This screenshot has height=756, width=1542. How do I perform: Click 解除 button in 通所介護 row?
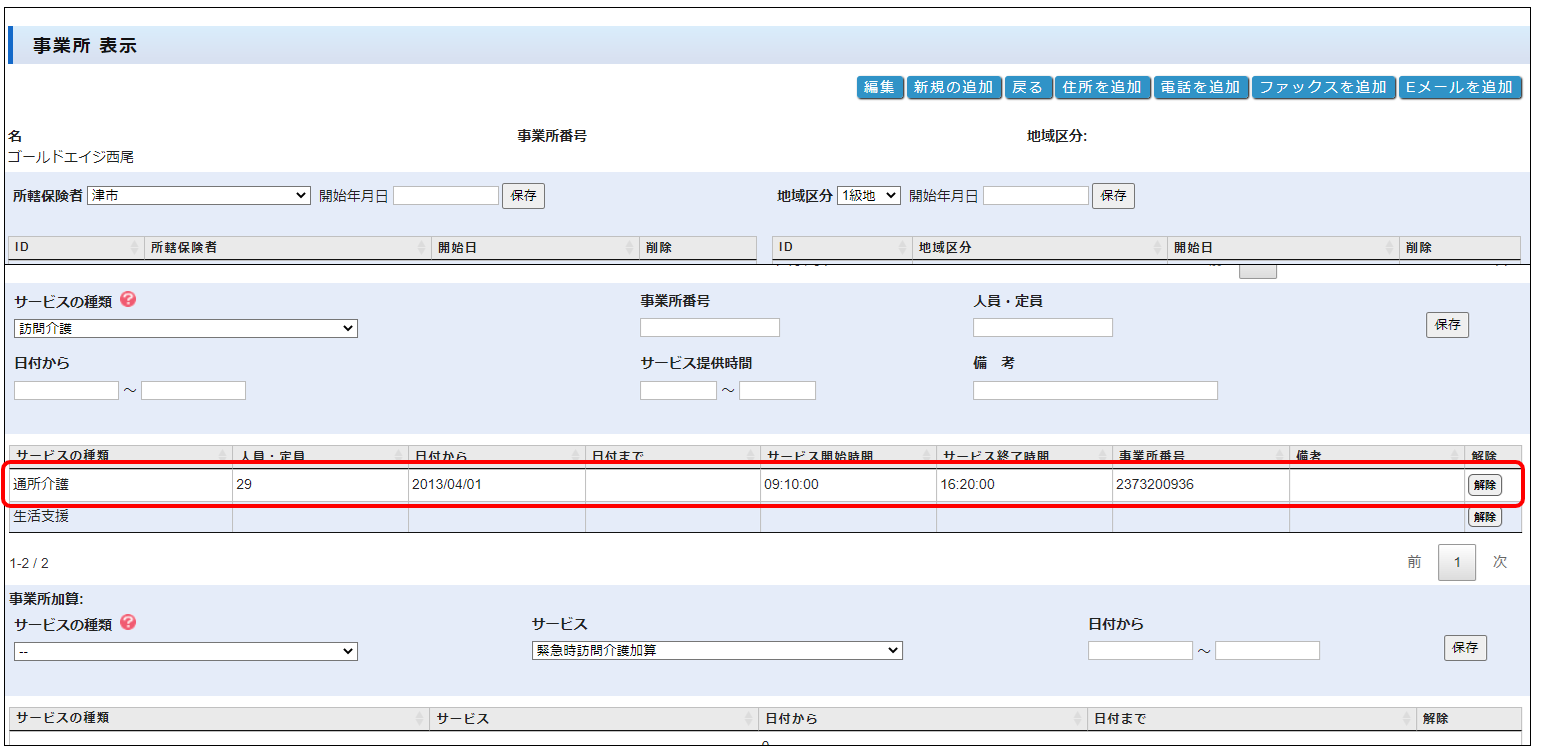tap(1484, 485)
